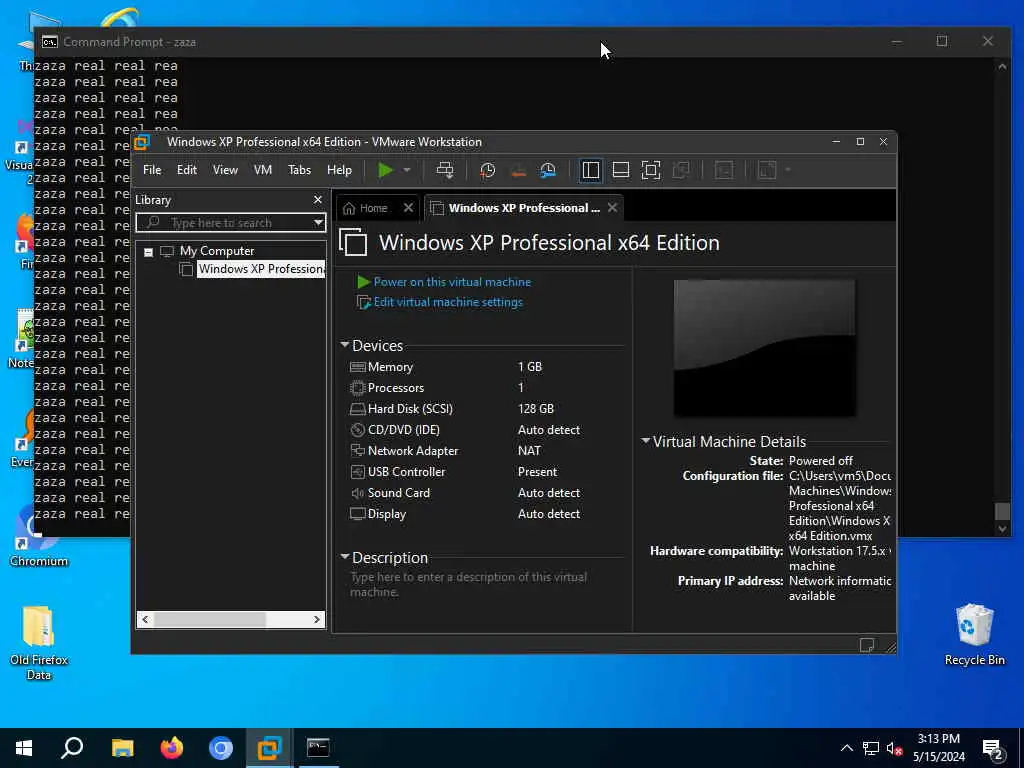Open Firefox from the taskbar
The image size is (1024, 768).
pos(172,748)
